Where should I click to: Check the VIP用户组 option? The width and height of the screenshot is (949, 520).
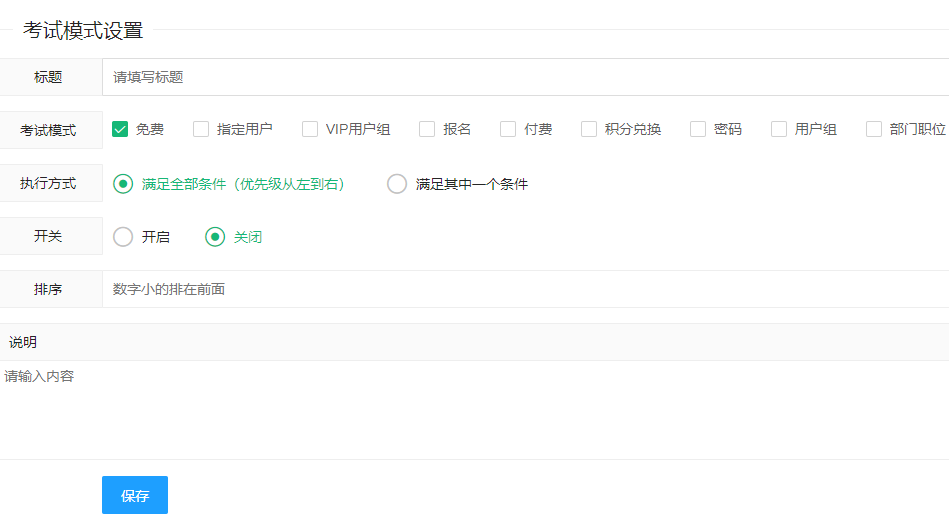tap(310, 129)
